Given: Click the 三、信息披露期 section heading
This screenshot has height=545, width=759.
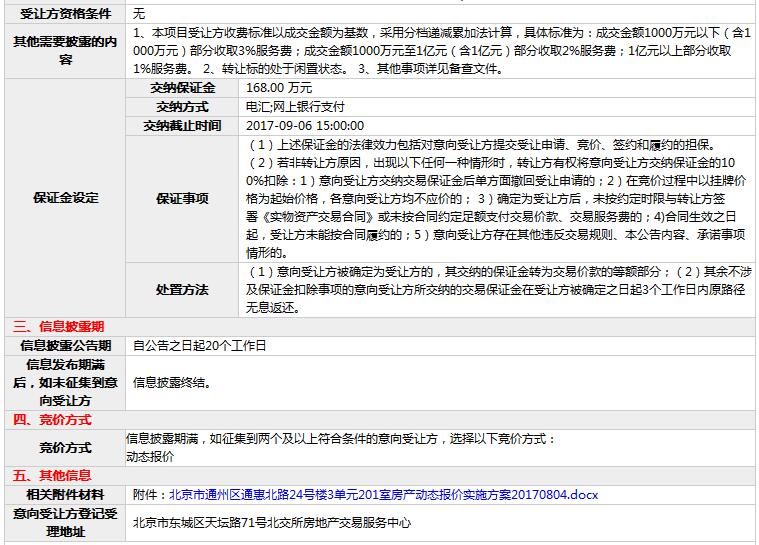Looking at the screenshot, I should [57, 326].
